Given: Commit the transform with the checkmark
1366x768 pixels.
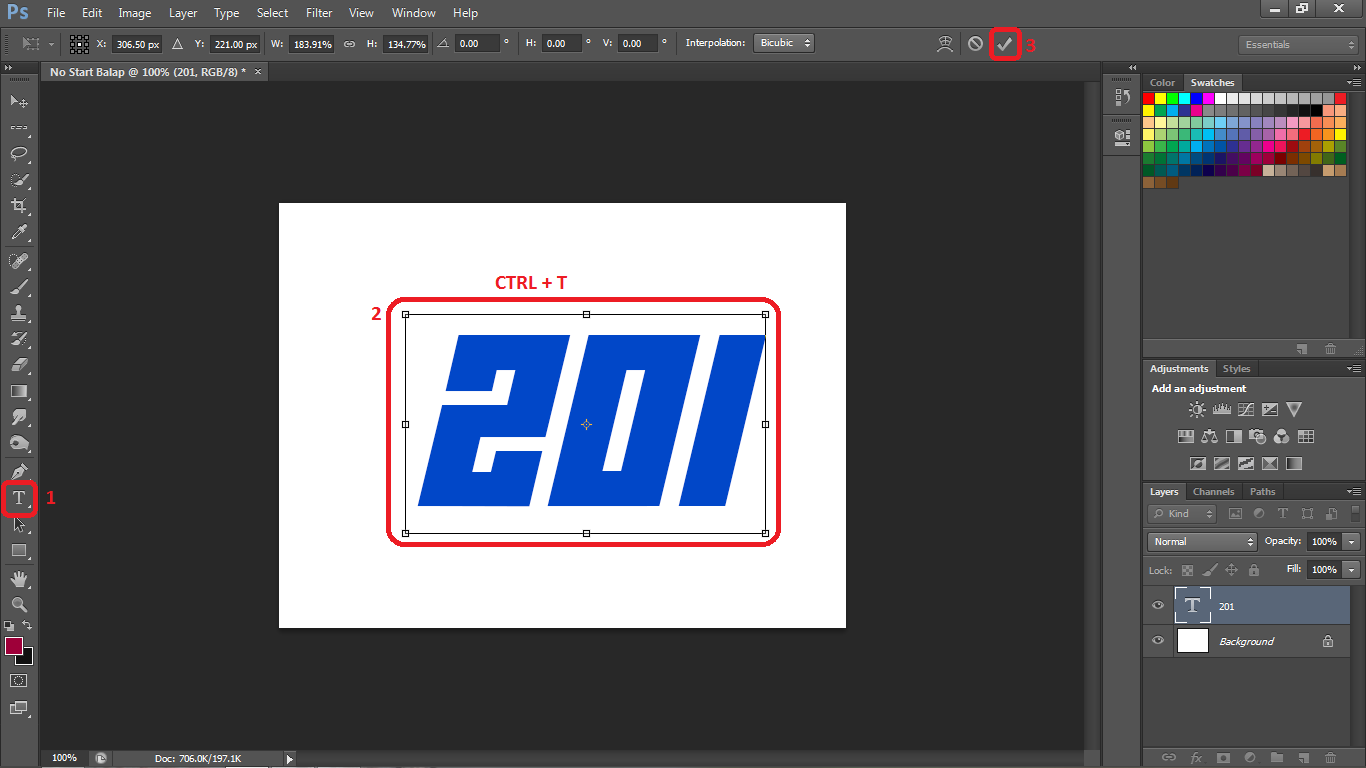Looking at the screenshot, I should coord(1005,44).
